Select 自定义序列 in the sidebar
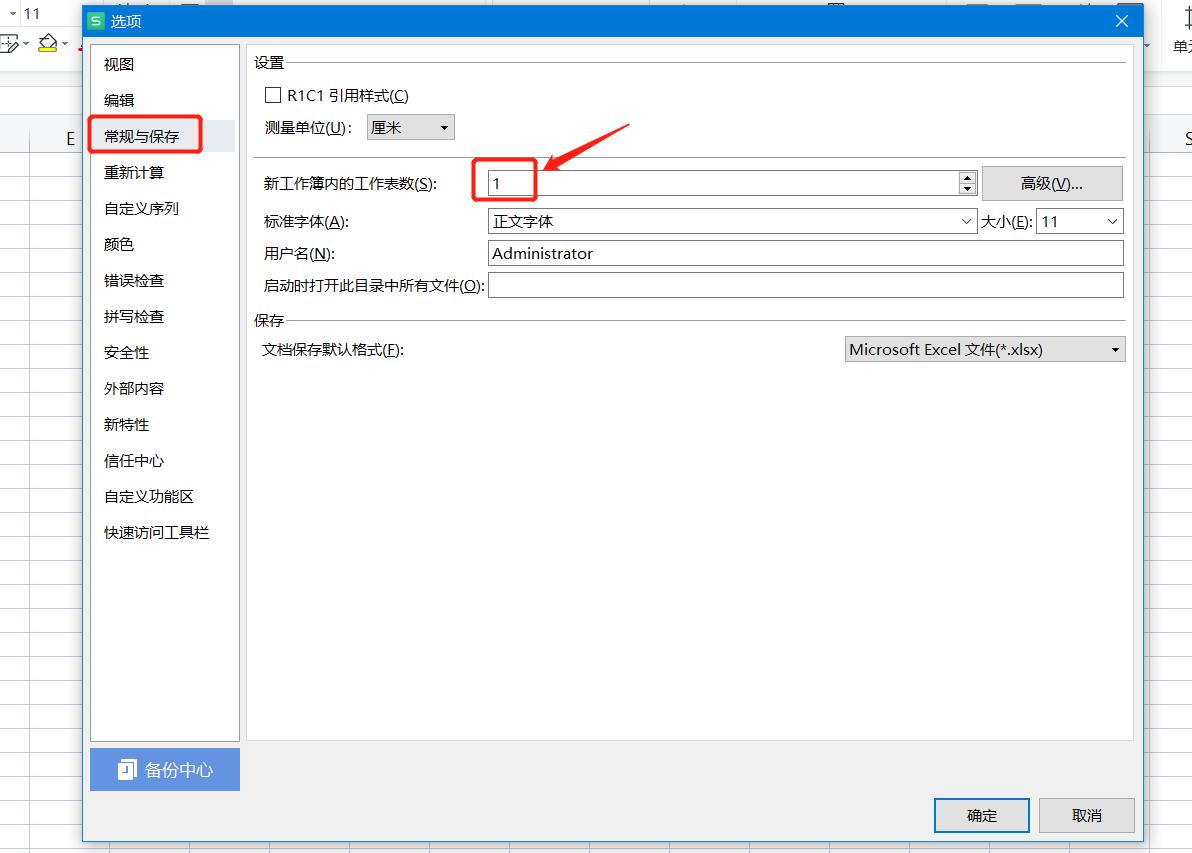 (140, 208)
